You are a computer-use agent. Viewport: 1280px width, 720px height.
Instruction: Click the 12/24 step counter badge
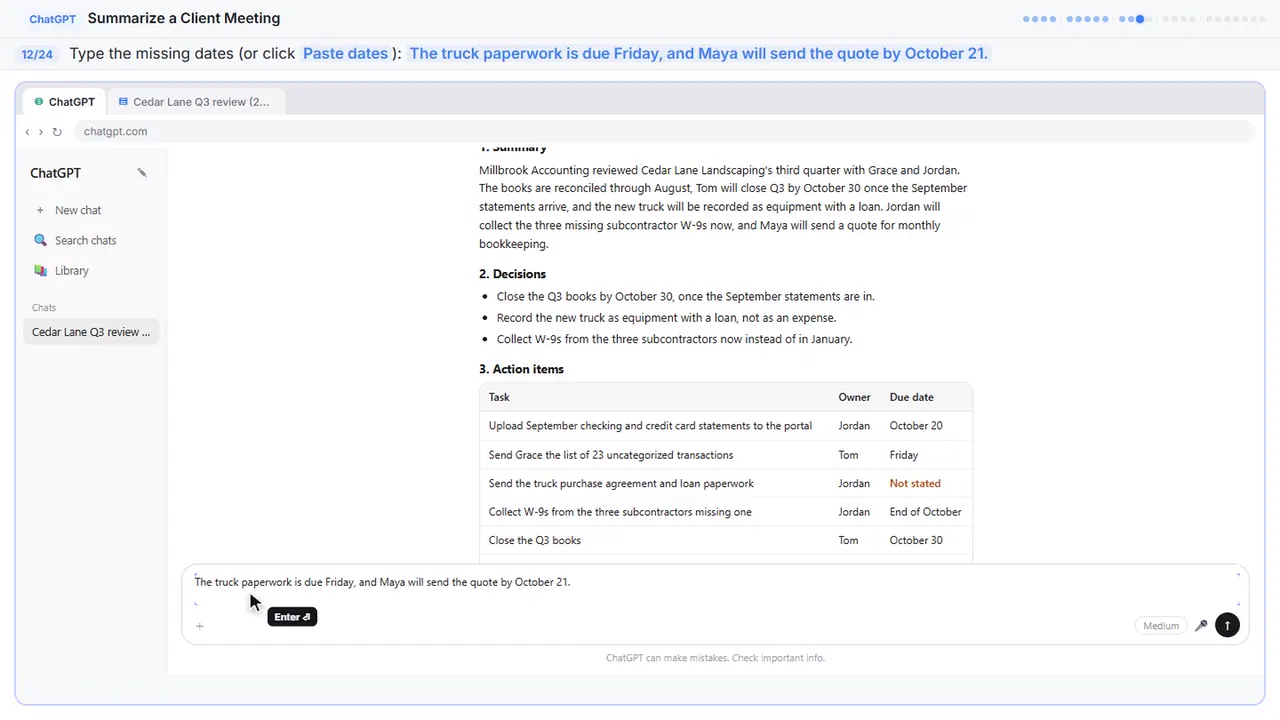tap(37, 54)
